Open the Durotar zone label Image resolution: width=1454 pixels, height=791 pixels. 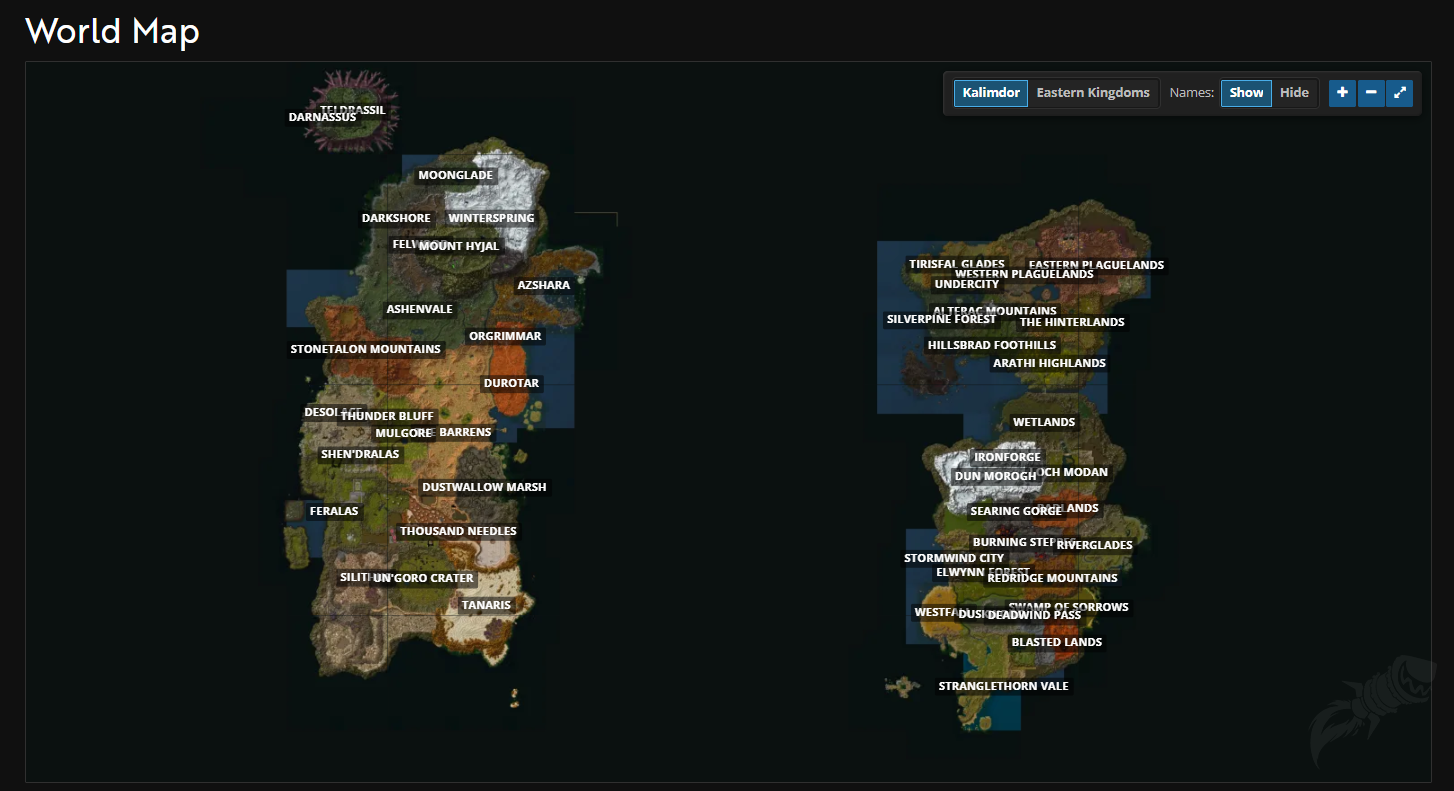[511, 383]
